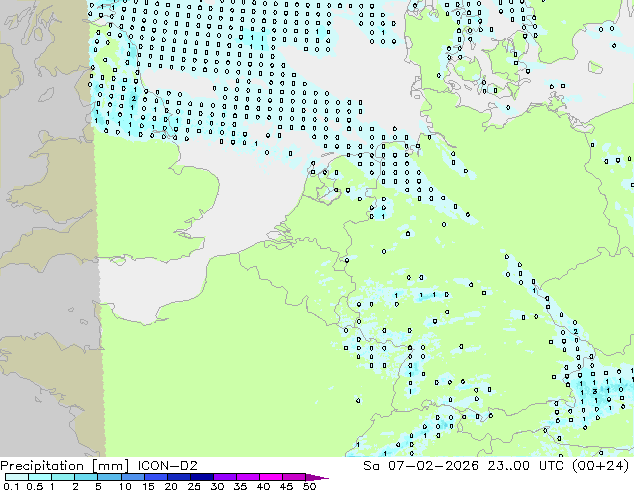
Task: Pick the 10–15 mm legend color box
Action: (133, 477)
